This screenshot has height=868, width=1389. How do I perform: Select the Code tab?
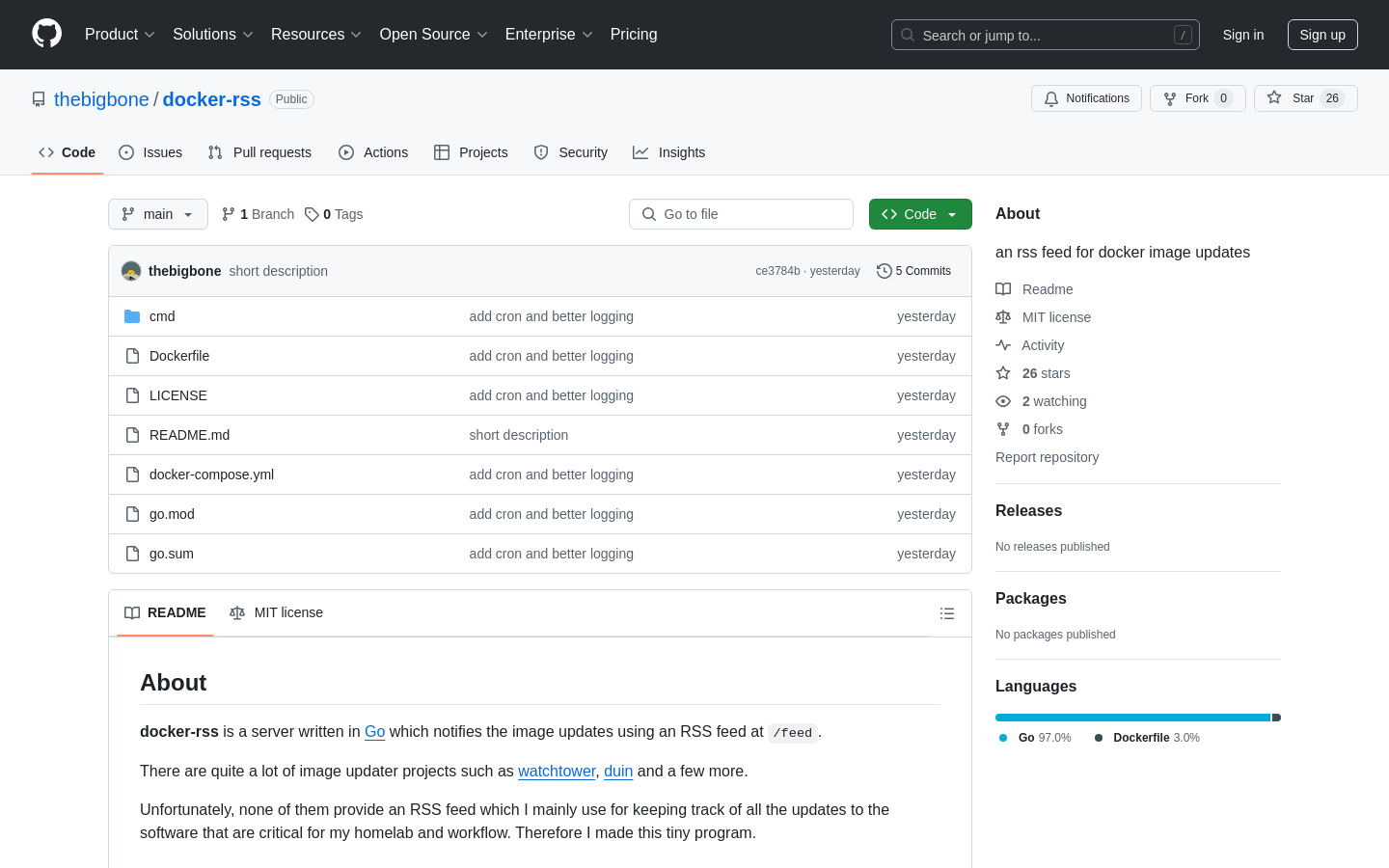pyautogui.click(x=68, y=152)
